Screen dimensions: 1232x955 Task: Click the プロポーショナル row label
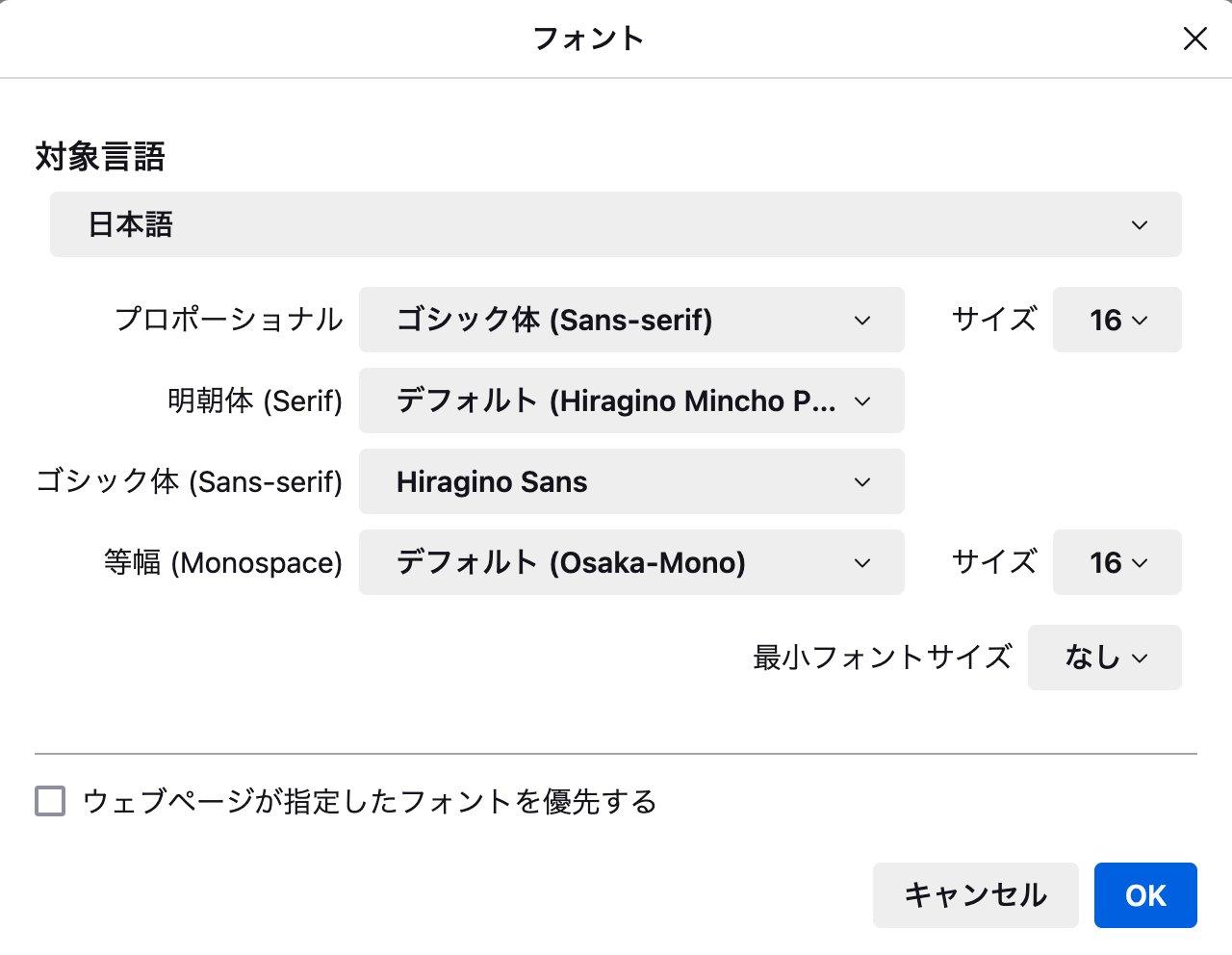228,320
